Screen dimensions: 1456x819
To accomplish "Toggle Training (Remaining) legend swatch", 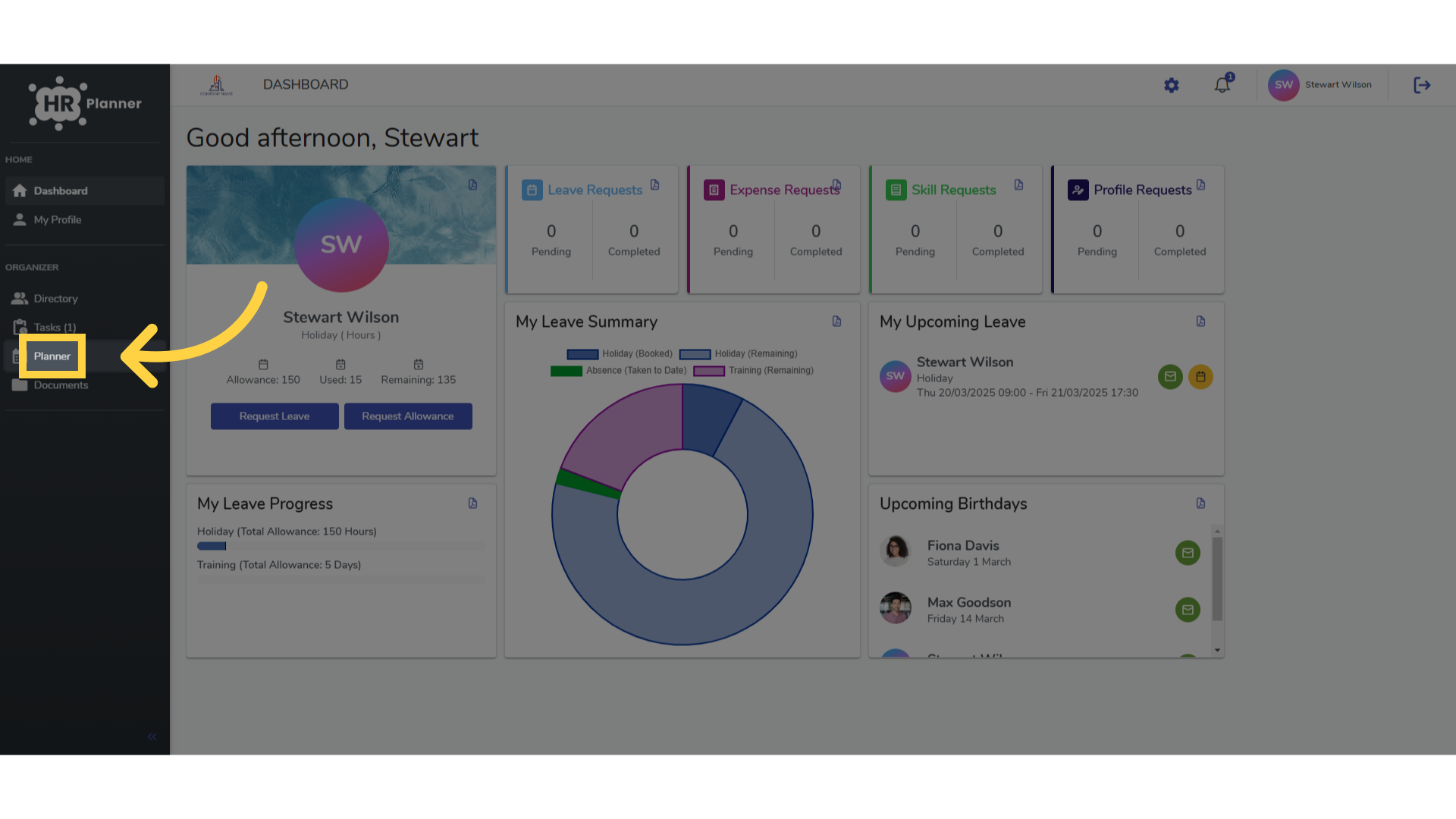I will pyautogui.click(x=709, y=371).
